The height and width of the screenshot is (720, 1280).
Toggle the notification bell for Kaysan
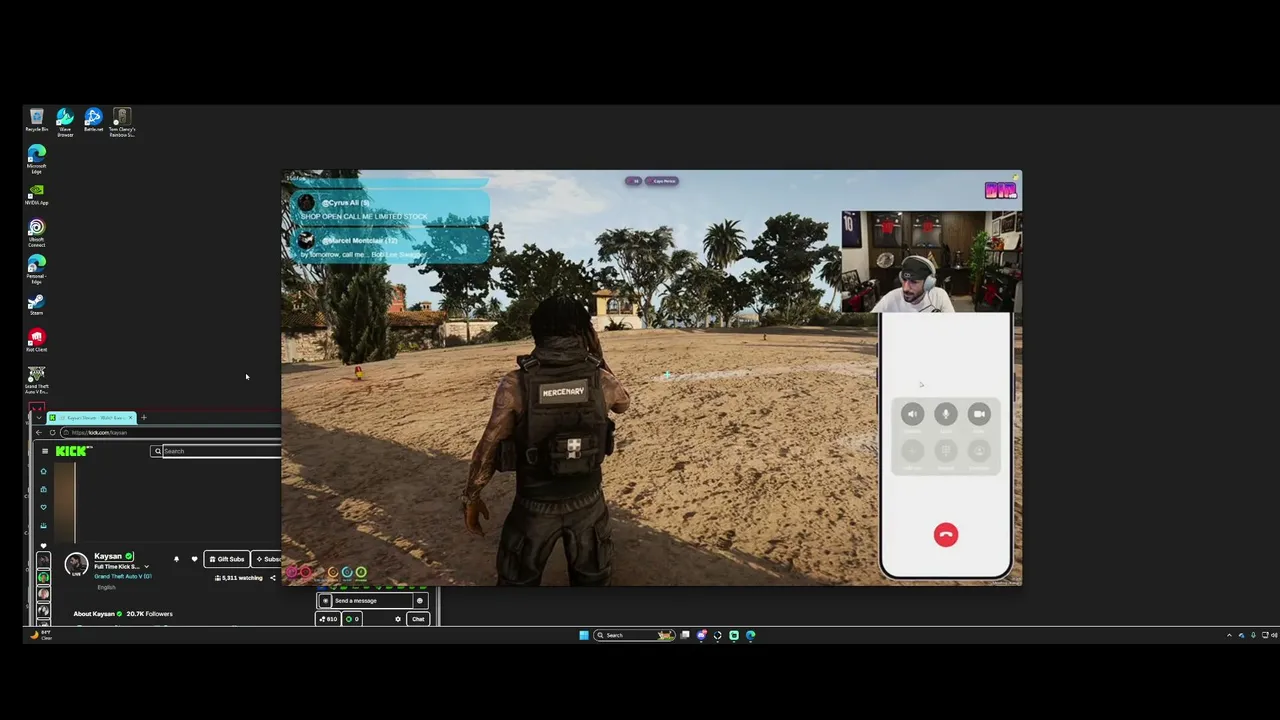click(x=176, y=559)
